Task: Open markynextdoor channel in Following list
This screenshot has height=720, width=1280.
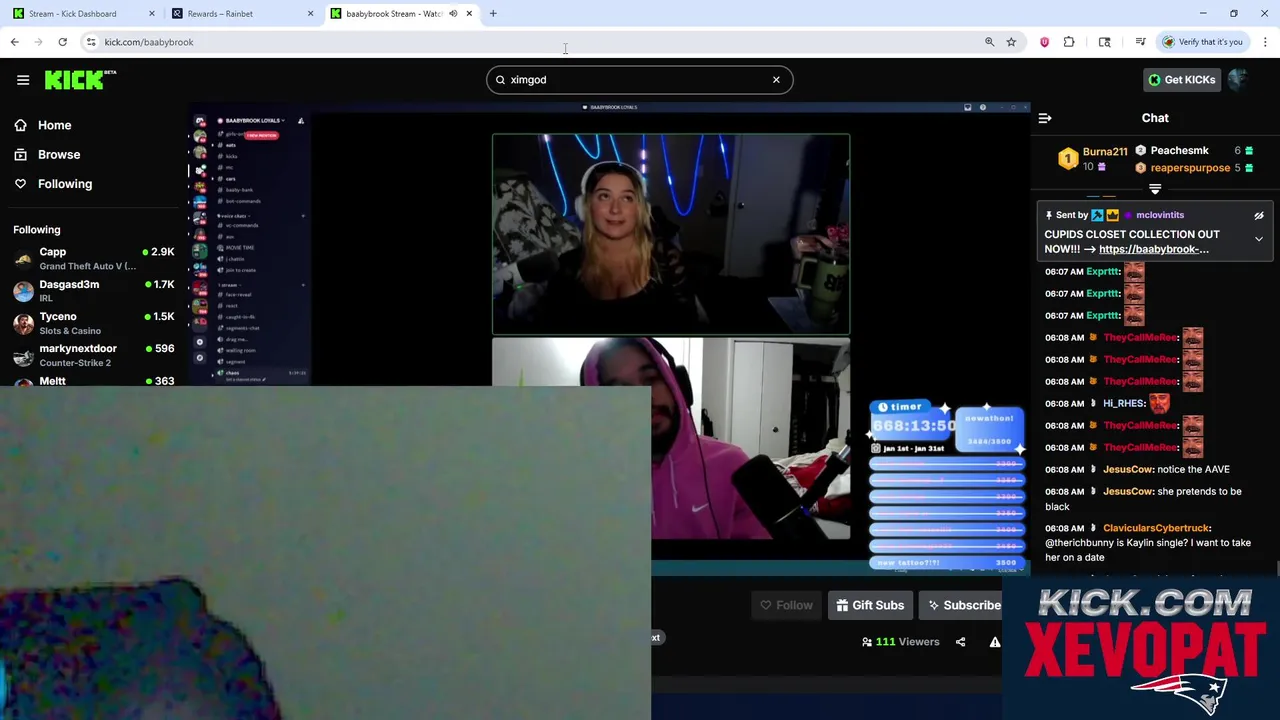Action: pos(94,355)
